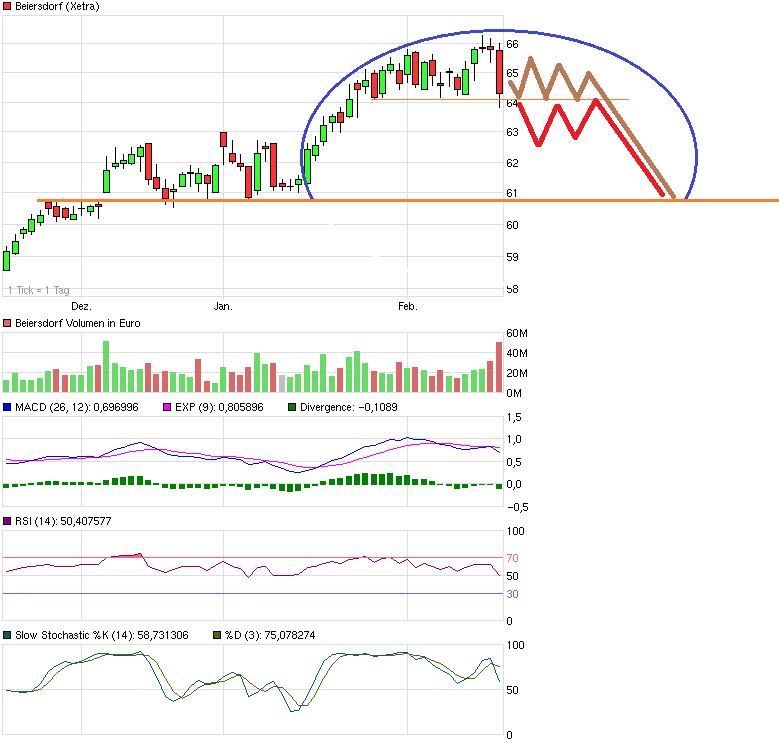Viewport: 779px width, 743px height.
Task: Click the Feb. month label on time axis
Action: (x=407, y=305)
